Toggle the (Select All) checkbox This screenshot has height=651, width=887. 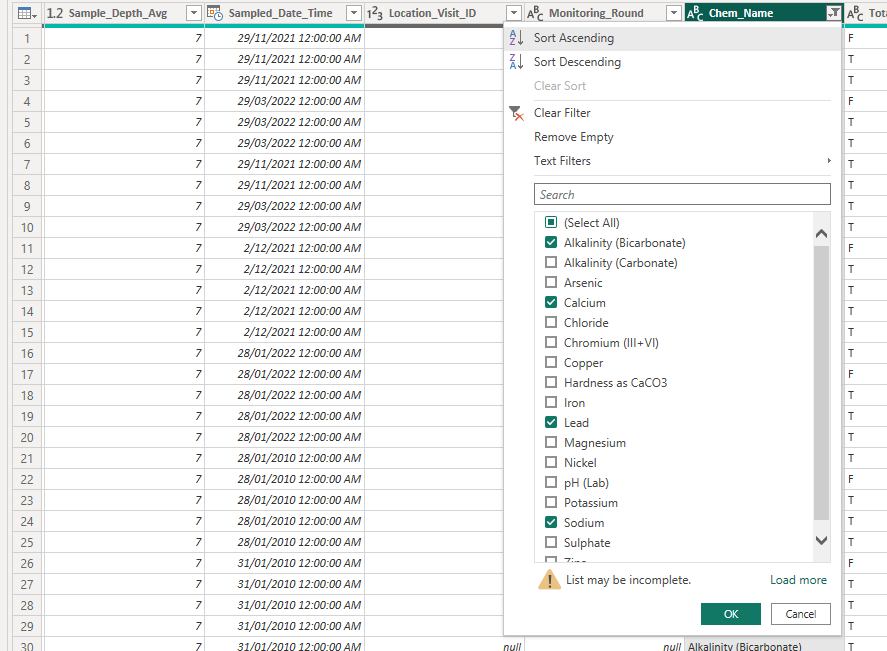click(551, 223)
